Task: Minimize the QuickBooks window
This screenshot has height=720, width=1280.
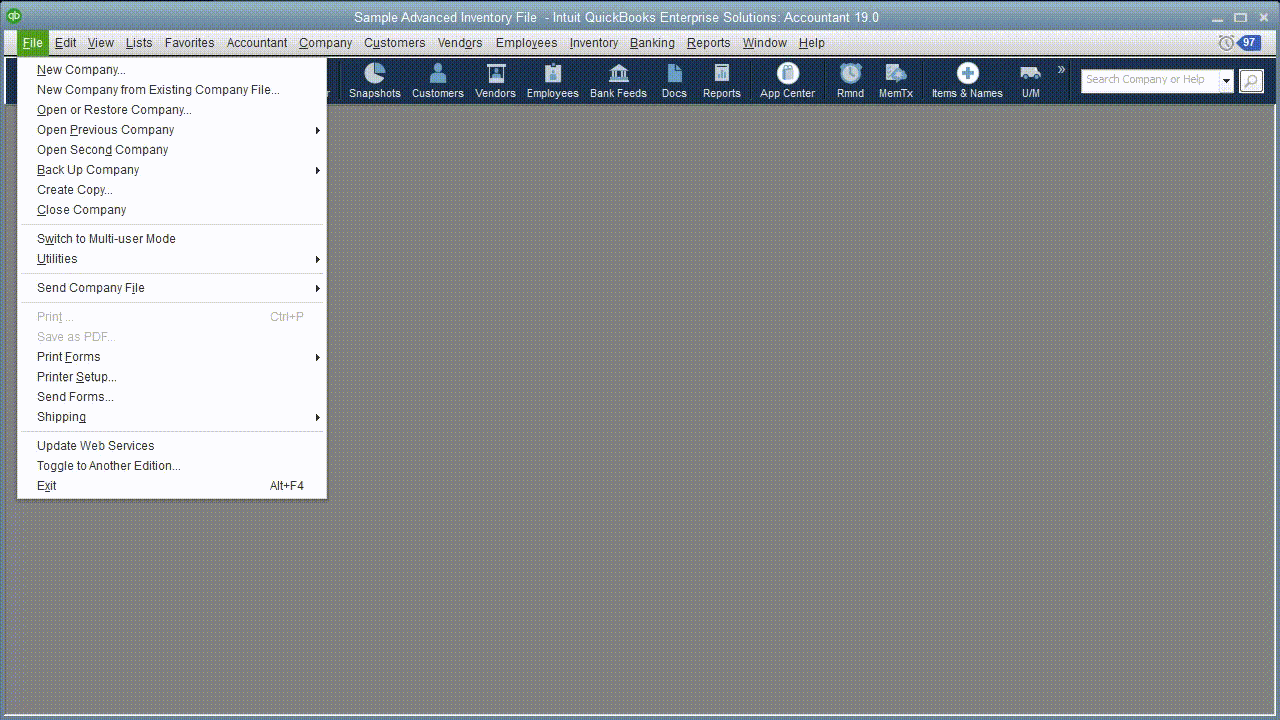Action: [1217, 17]
